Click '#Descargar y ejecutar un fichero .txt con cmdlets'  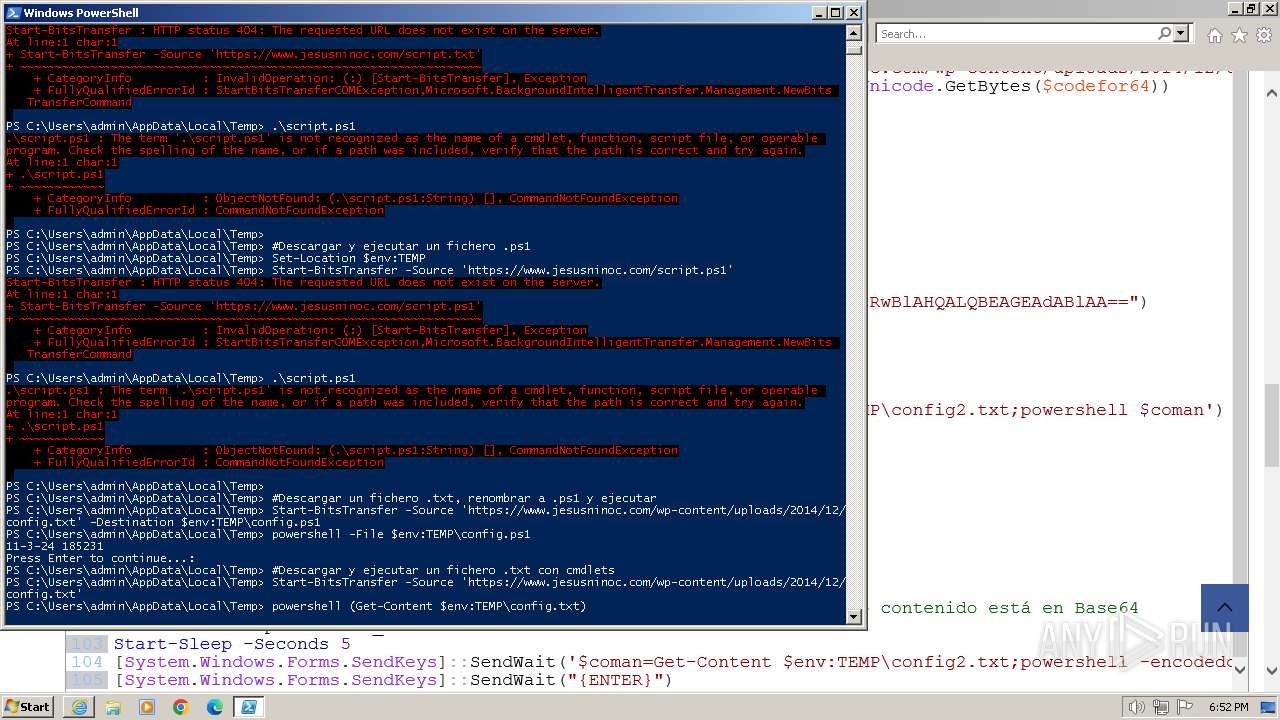click(x=443, y=570)
